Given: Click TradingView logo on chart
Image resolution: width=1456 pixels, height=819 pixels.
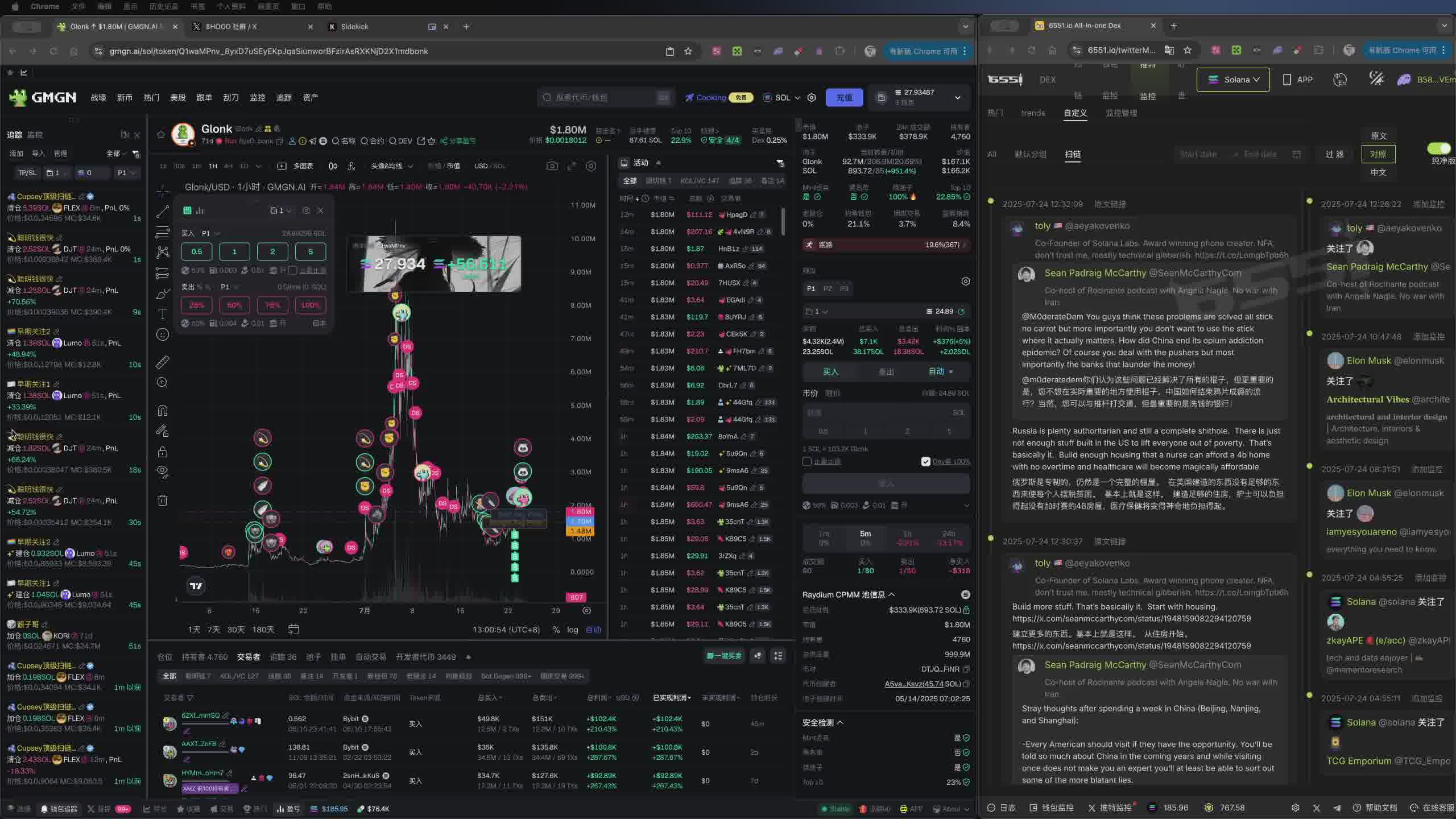Looking at the screenshot, I should click(x=196, y=586).
